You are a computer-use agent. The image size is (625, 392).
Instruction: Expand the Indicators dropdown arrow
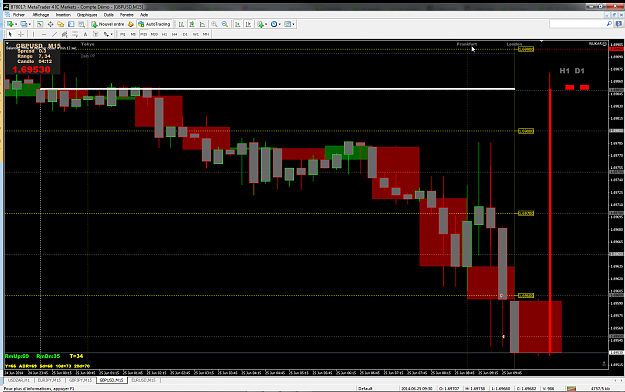(x=266, y=24)
